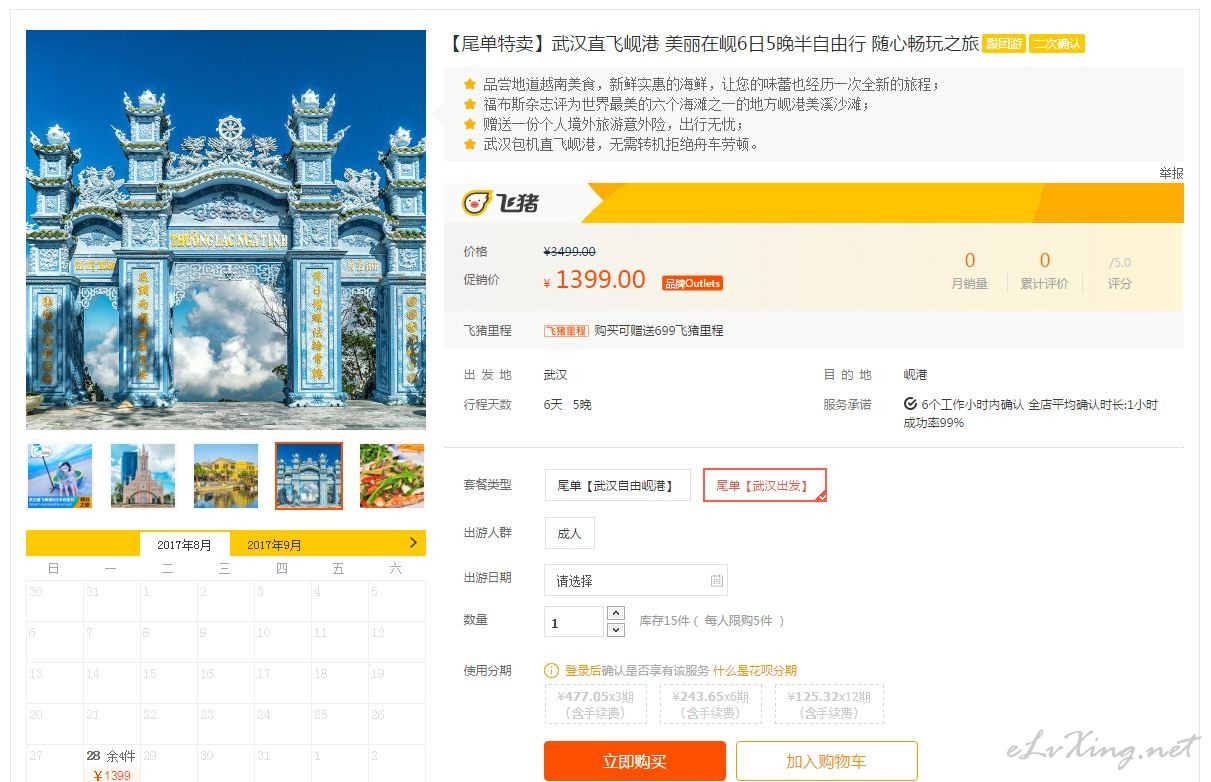Select package 尾单【武汉出发】

point(765,485)
